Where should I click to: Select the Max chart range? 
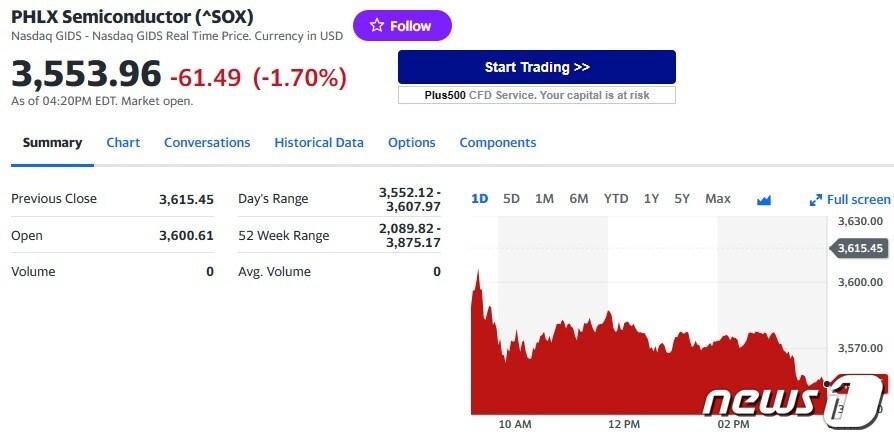coord(718,198)
